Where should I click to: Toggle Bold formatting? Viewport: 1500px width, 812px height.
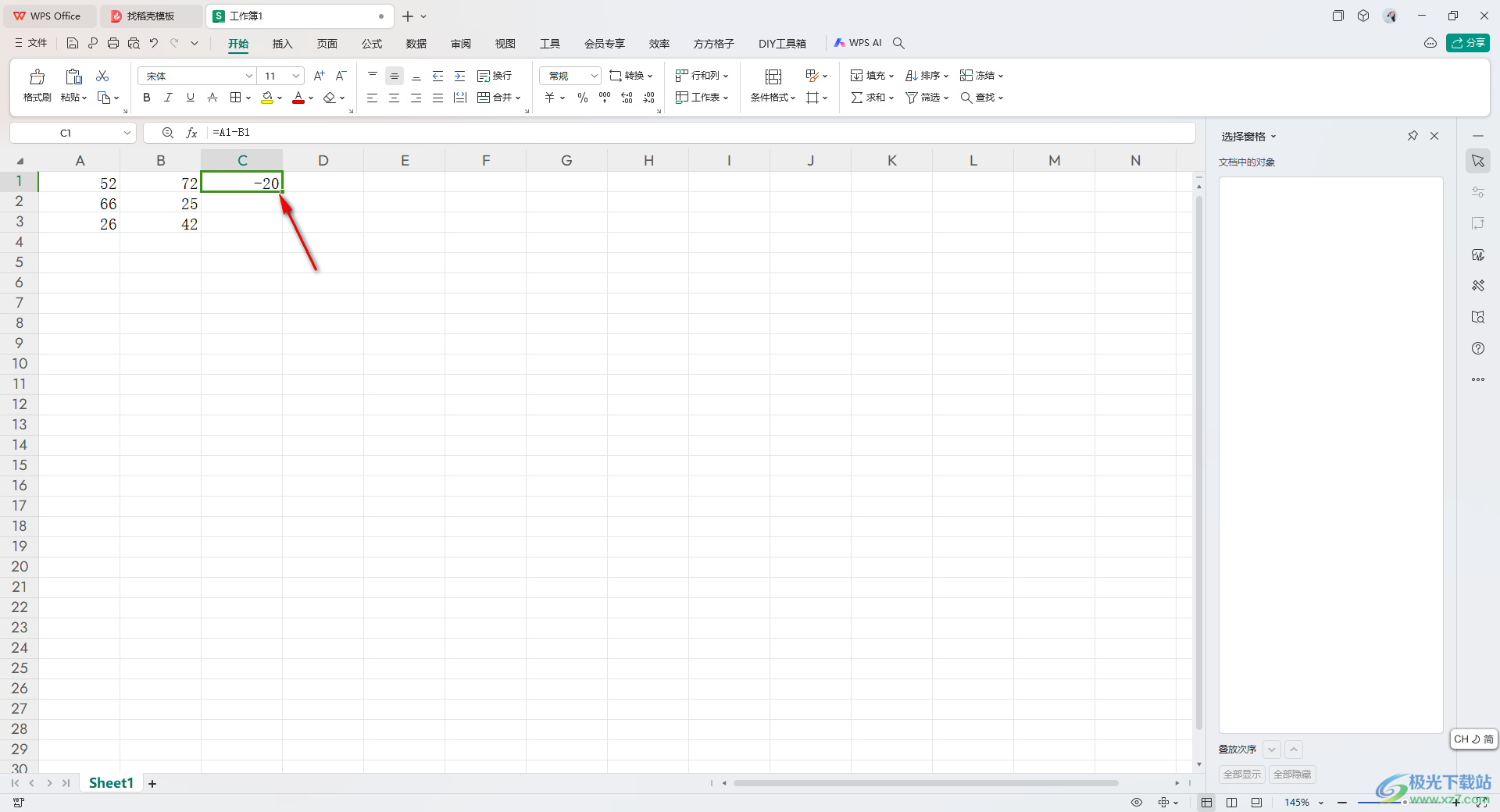pos(147,98)
